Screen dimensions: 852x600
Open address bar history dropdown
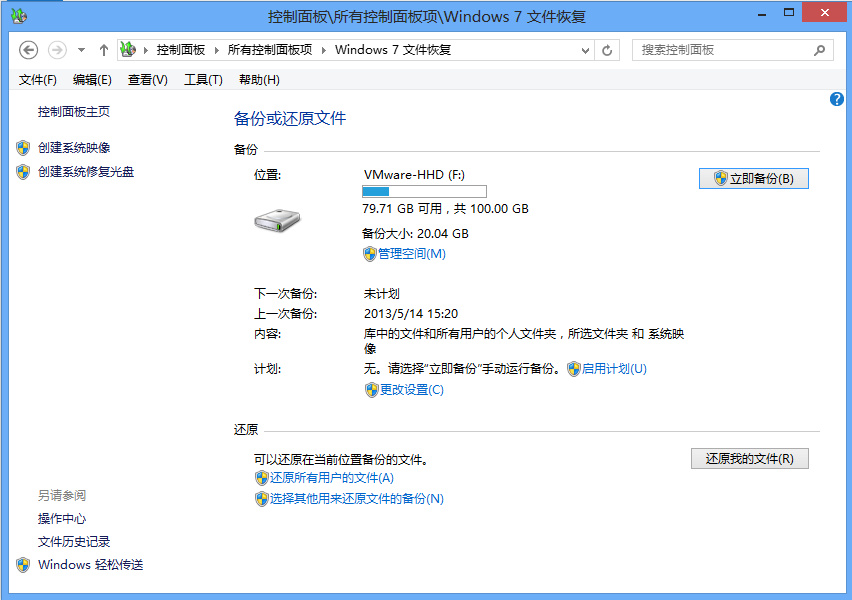click(x=585, y=51)
